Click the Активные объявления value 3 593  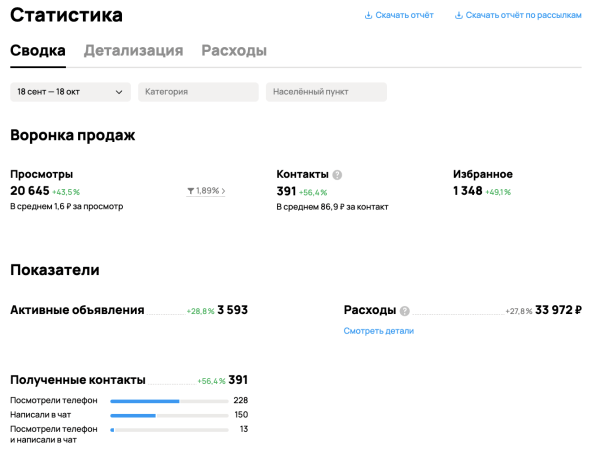[x=233, y=310]
